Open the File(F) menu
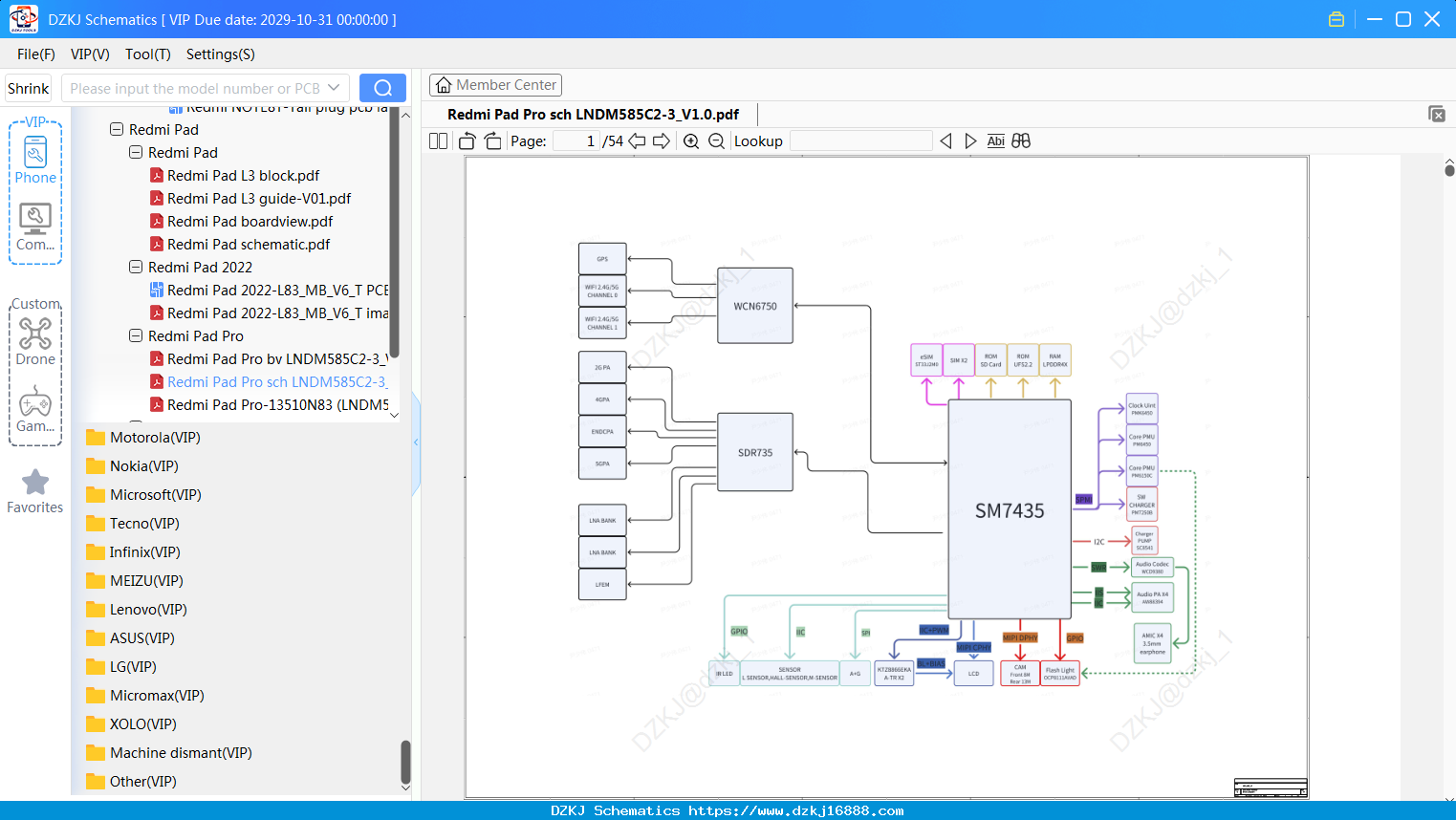 pyautogui.click(x=36, y=54)
